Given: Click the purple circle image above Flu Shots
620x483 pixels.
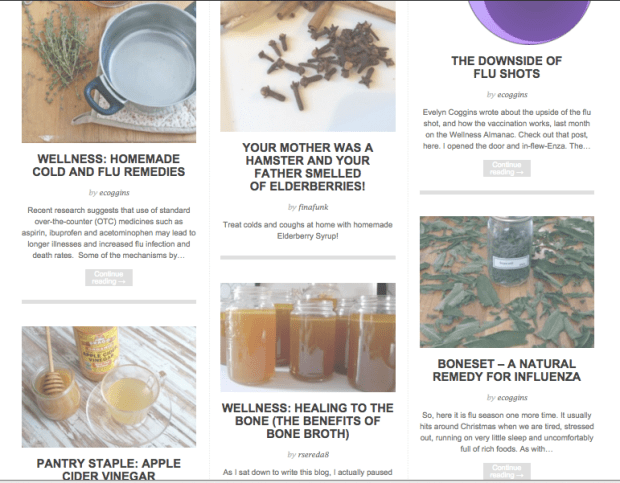Looking at the screenshot, I should tap(529, 22).
